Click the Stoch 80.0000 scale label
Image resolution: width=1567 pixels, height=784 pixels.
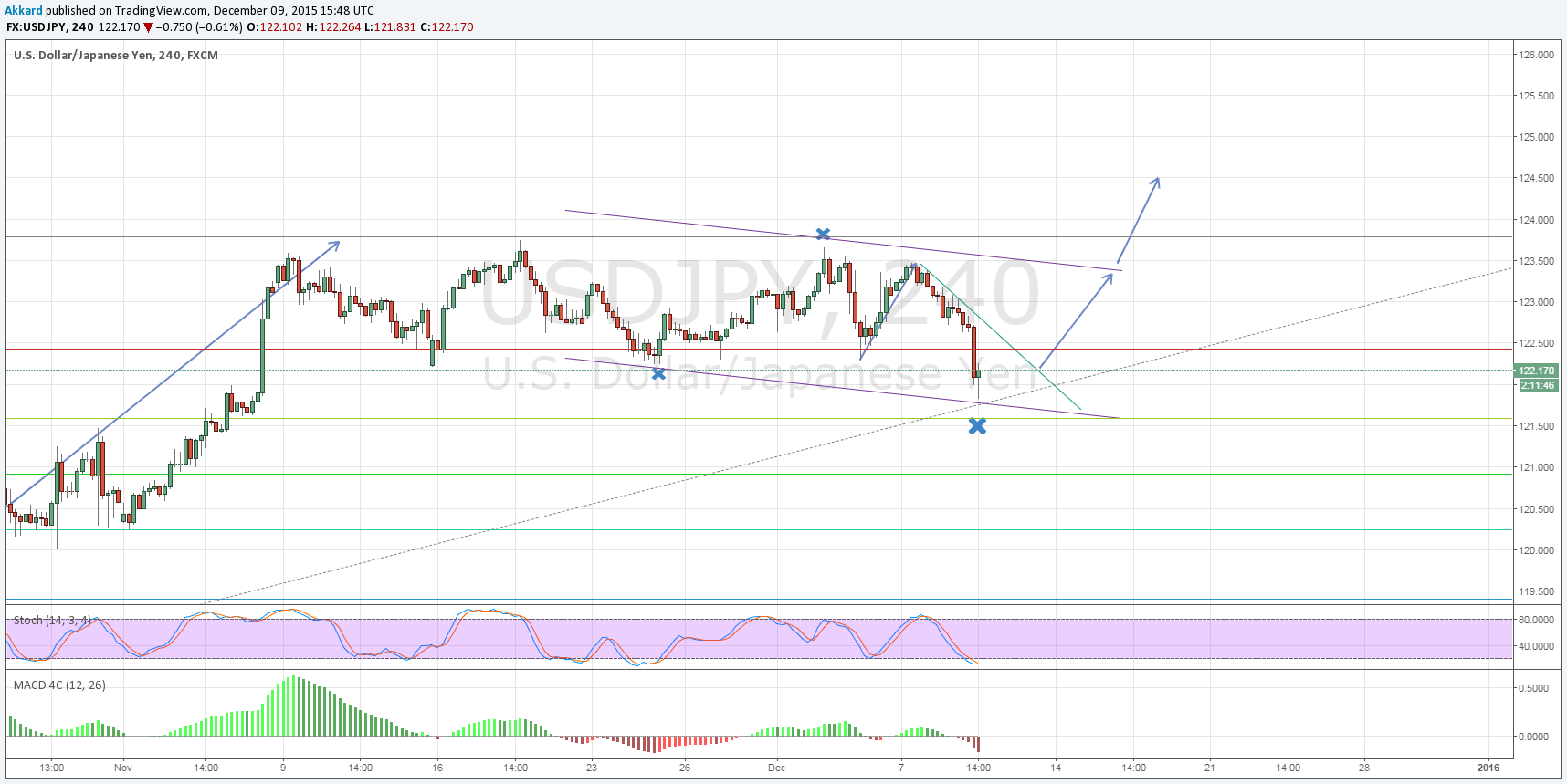[1536, 620]
